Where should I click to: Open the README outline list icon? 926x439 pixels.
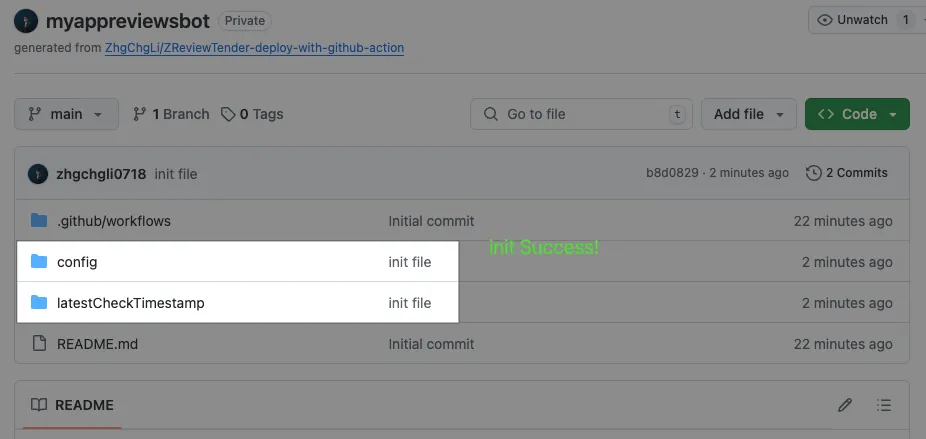point(883,405)
